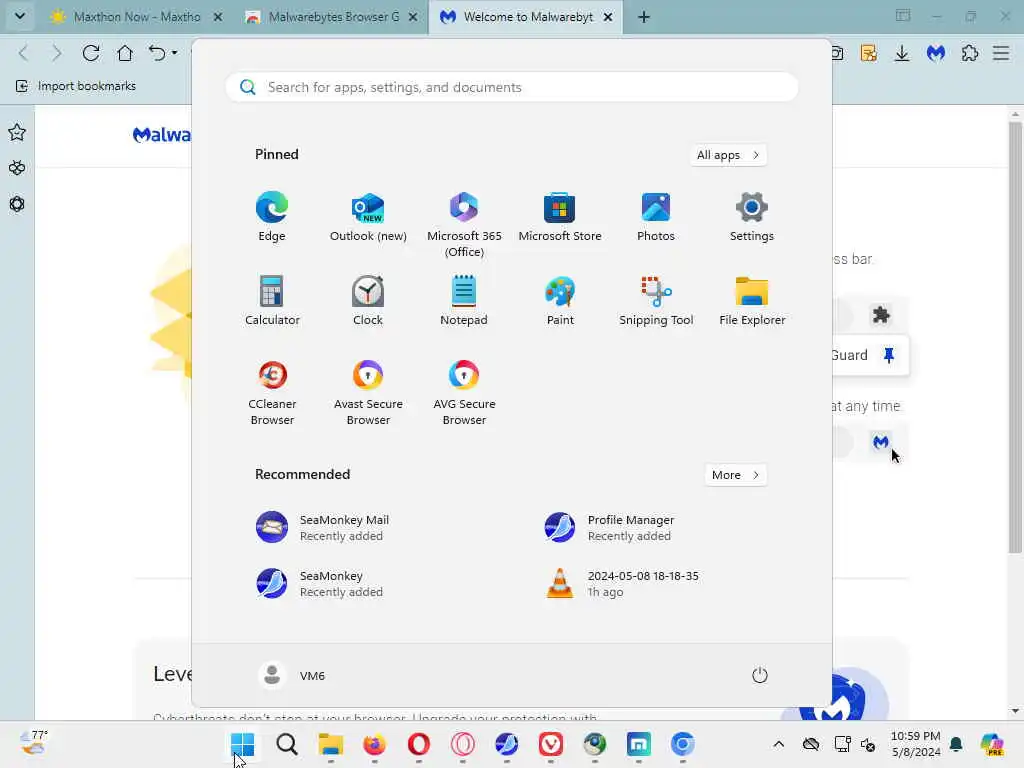Viewport: 1024px width, 768px height.
Task: Launch CCleaner Browser
Action: tap(272, 392)
